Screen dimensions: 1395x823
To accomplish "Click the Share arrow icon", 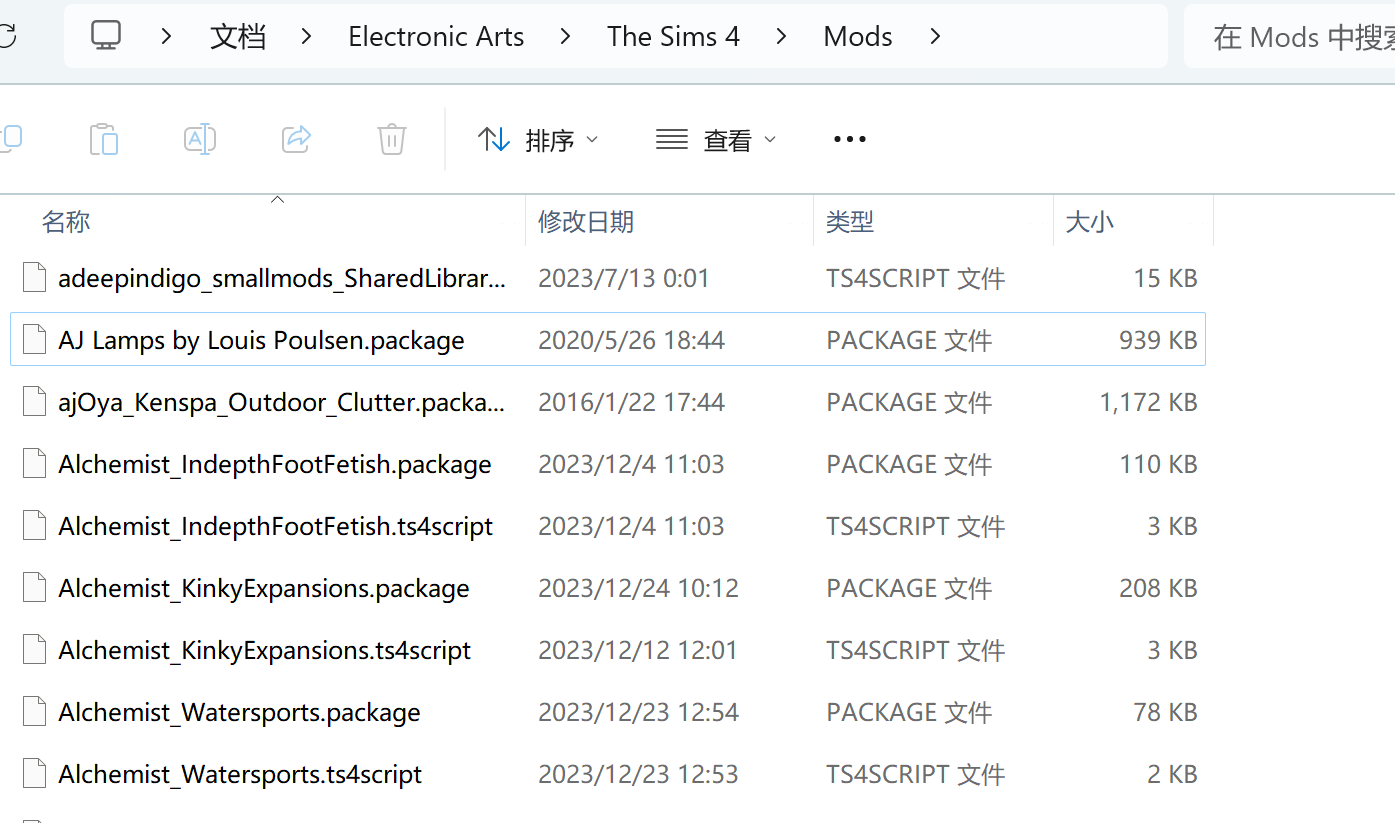I will [297, 138].
